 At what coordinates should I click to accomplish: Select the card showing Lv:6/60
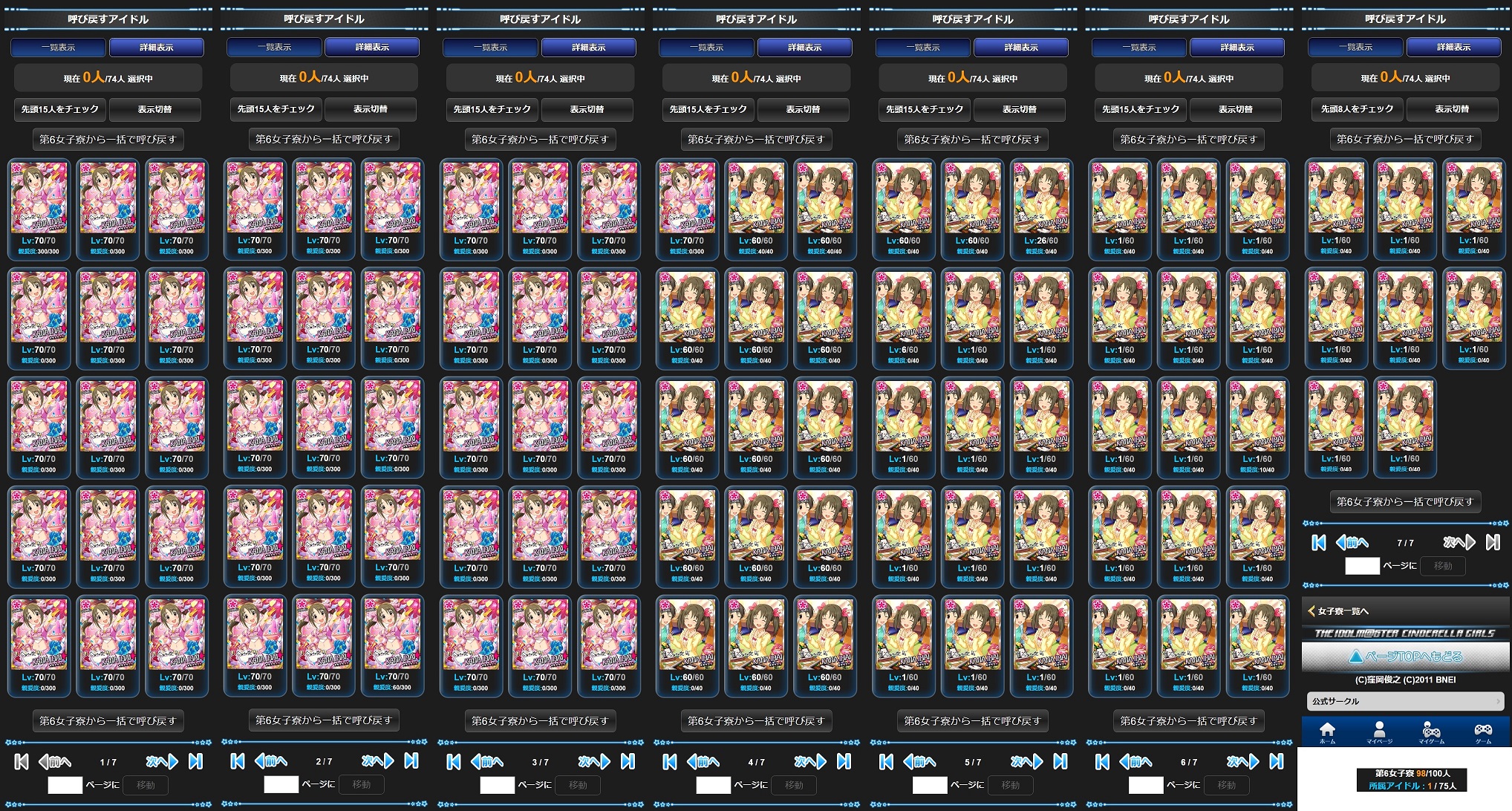click(x=903, y=319)
